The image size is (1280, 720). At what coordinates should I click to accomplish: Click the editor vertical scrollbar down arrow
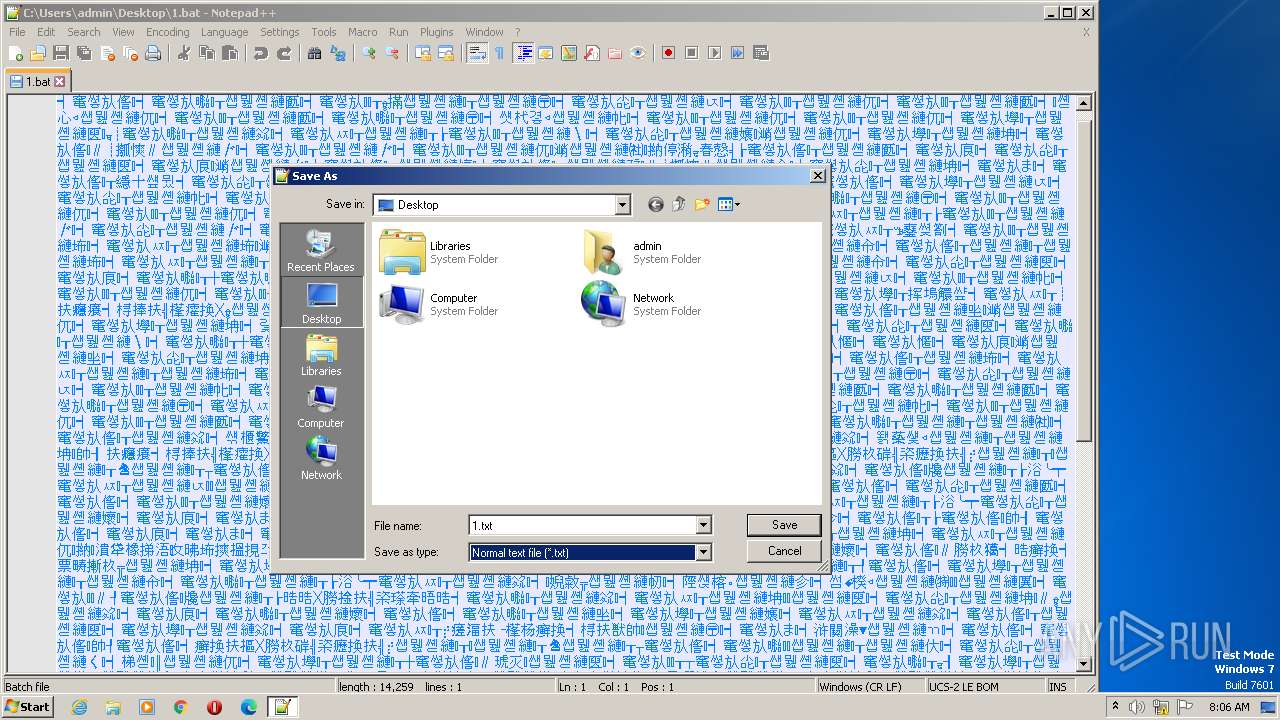[x=1084, y=662]
